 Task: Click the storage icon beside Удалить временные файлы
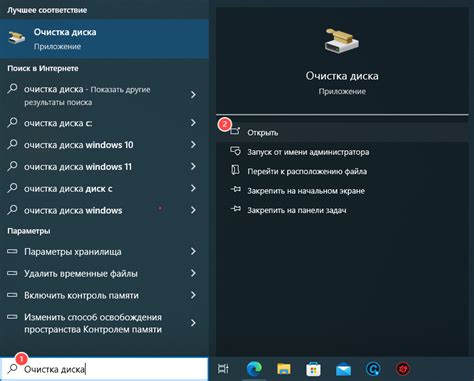pos(12,273)
